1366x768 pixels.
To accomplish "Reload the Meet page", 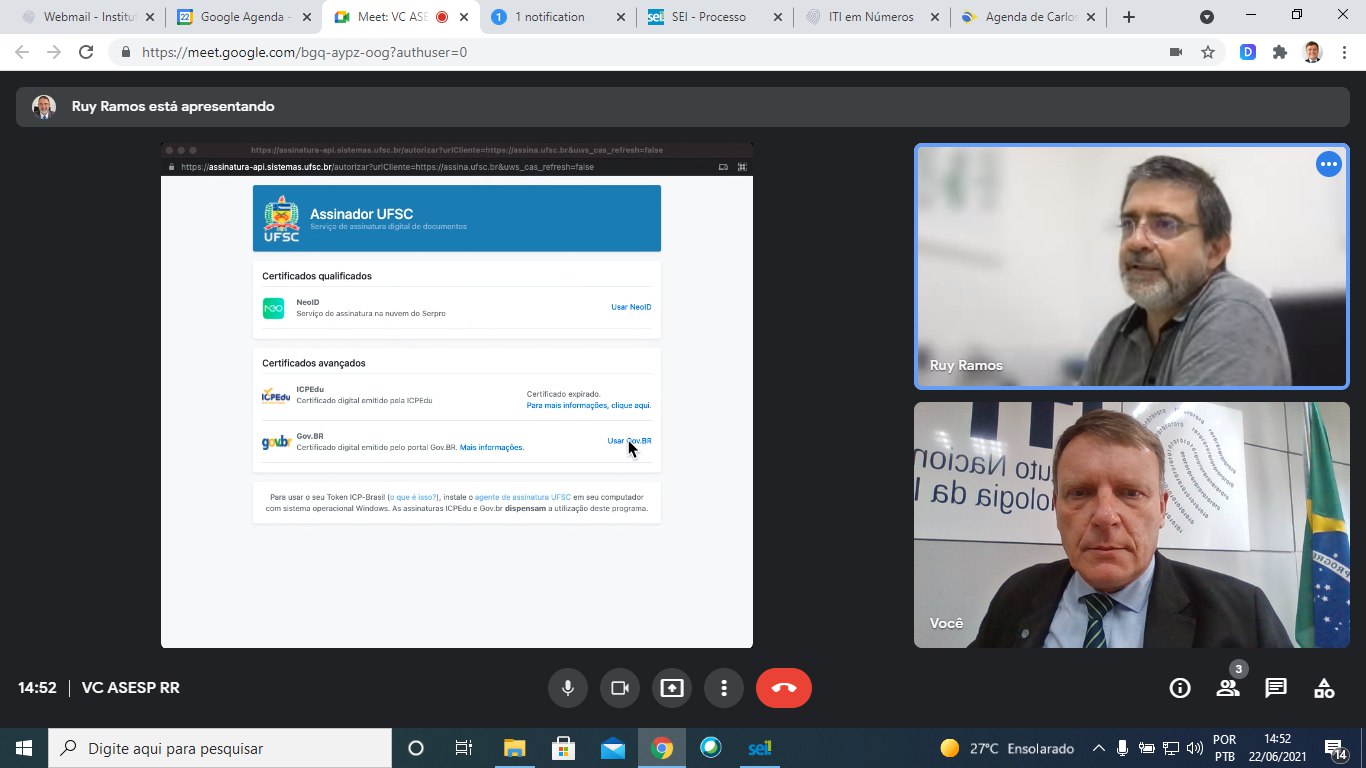I will coord(86,52).
